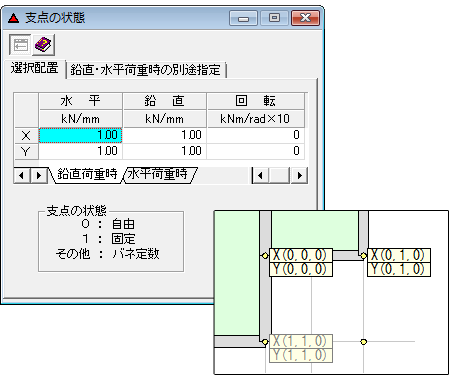Viewport: 456px width, 382px height.
Task: Minimize the 支点の状態 window
Action: [243, 18]
